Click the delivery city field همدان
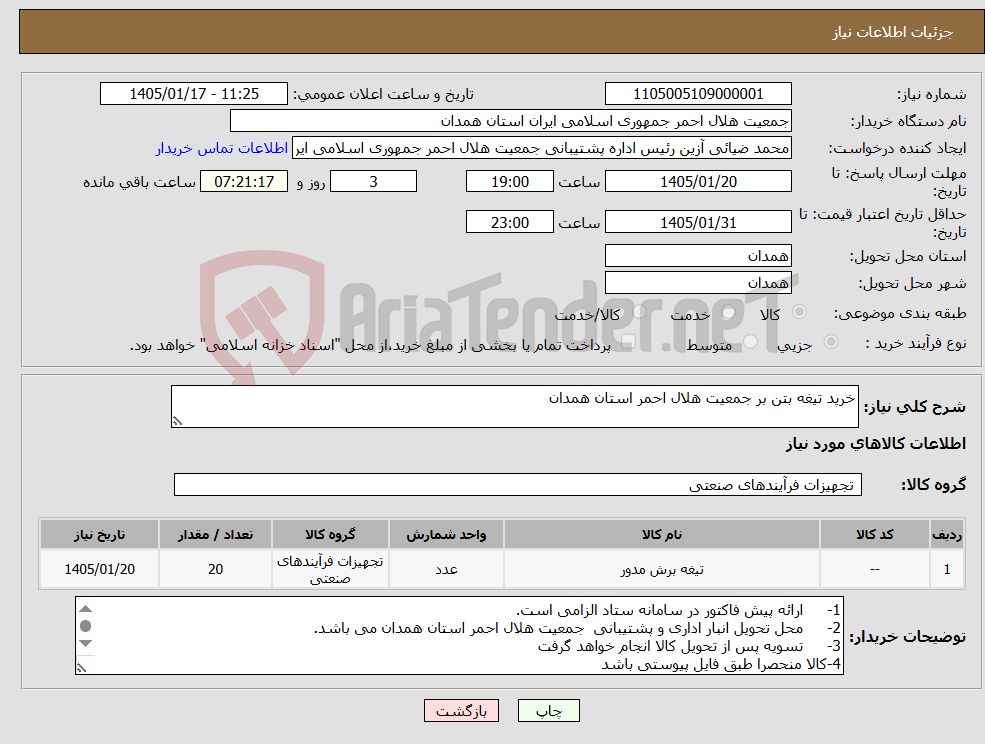The height and width of the screenshot is (744, 985). tap(698, 283)
